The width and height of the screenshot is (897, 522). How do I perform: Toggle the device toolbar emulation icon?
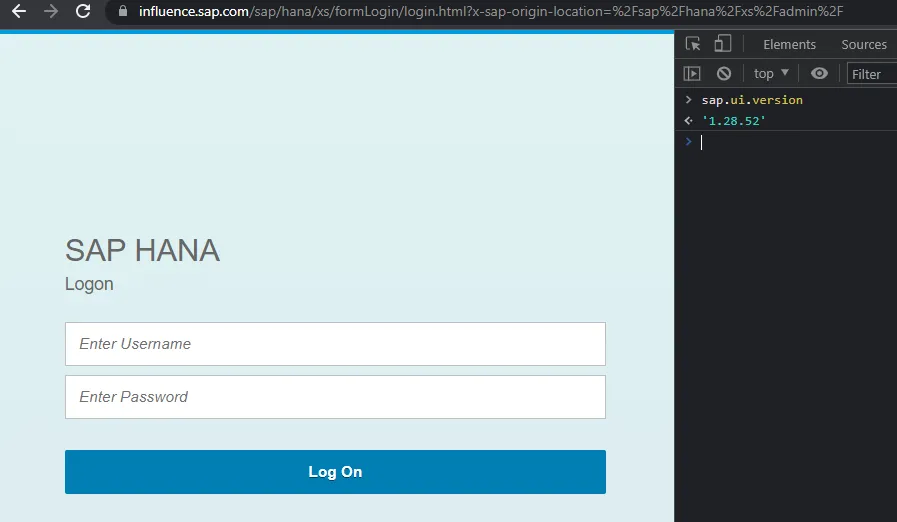722,44
